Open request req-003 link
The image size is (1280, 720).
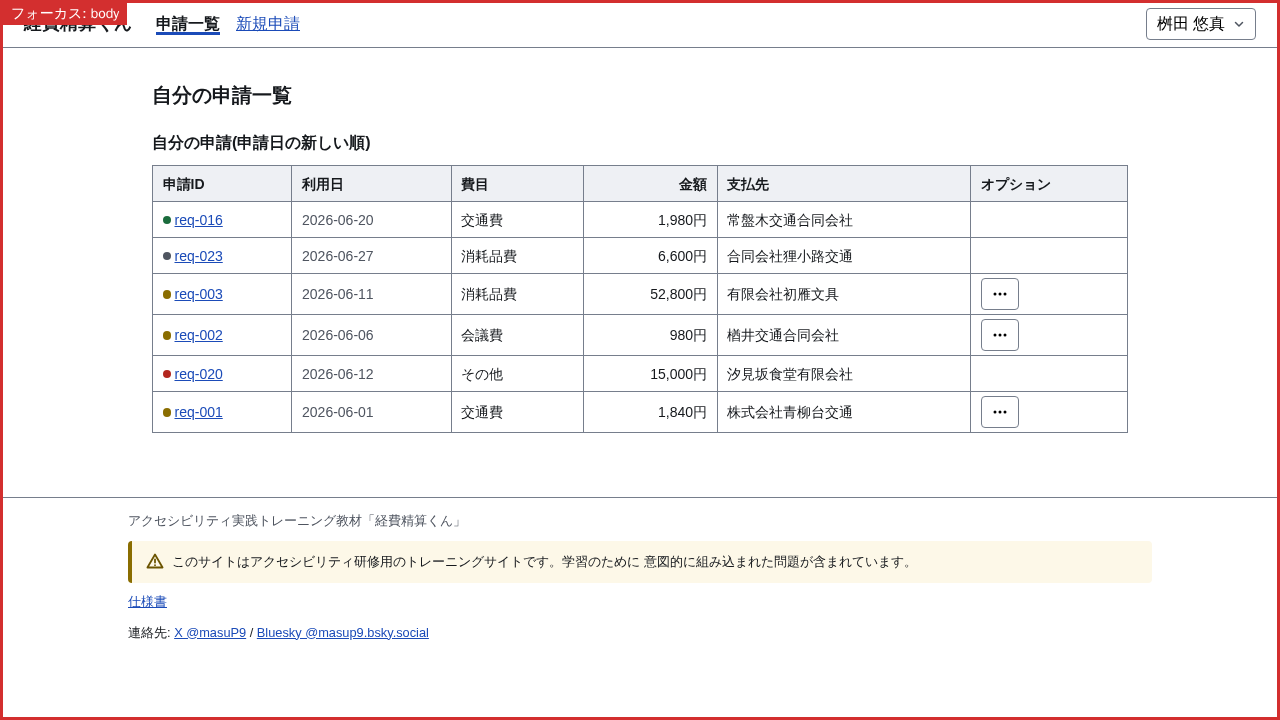(198, 294)
